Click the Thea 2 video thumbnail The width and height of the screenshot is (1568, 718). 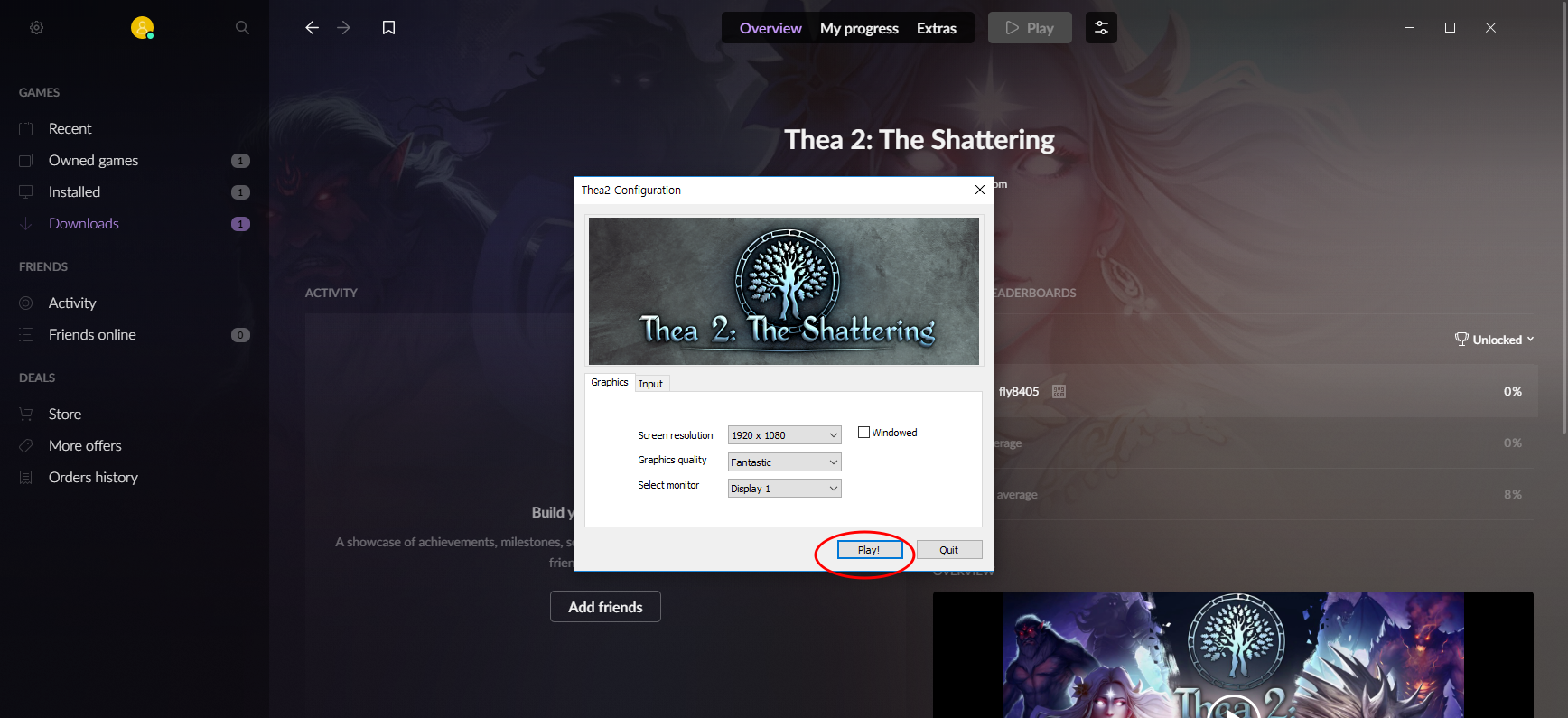1233,655
